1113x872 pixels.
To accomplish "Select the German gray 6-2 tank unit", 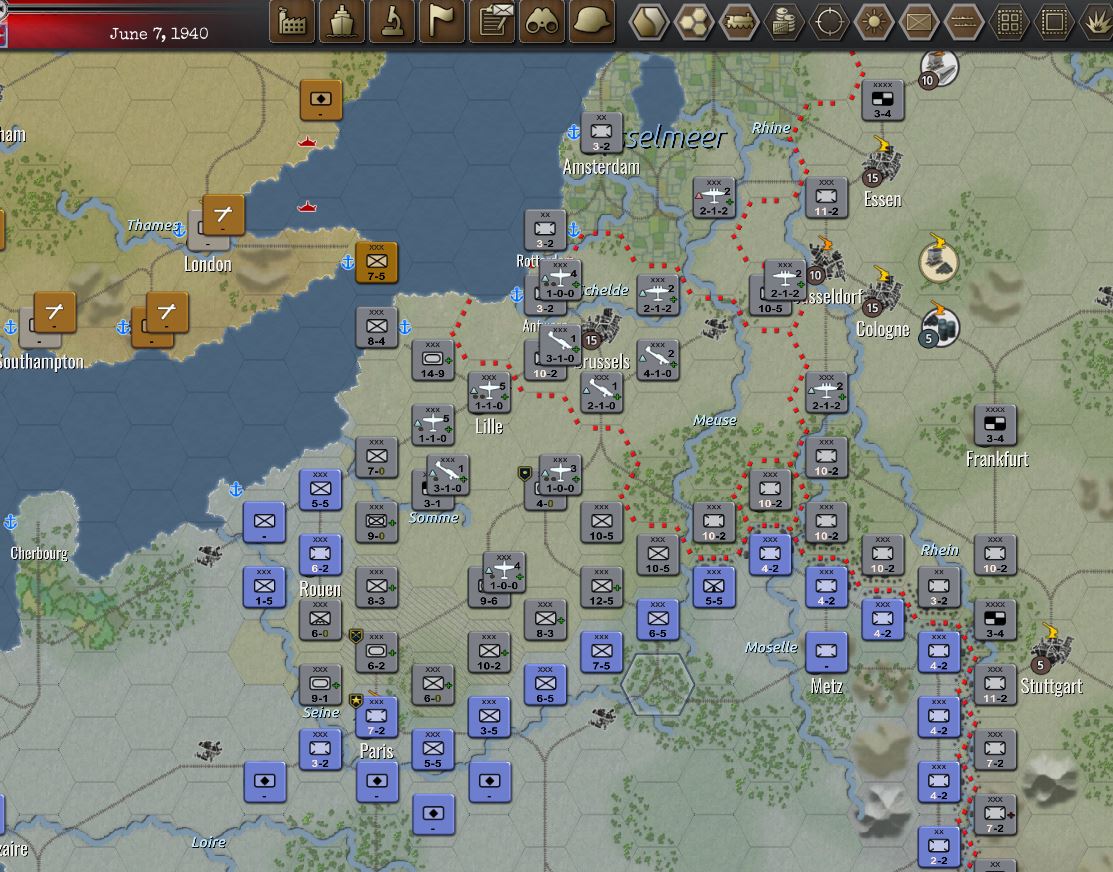I will (376, 652).
